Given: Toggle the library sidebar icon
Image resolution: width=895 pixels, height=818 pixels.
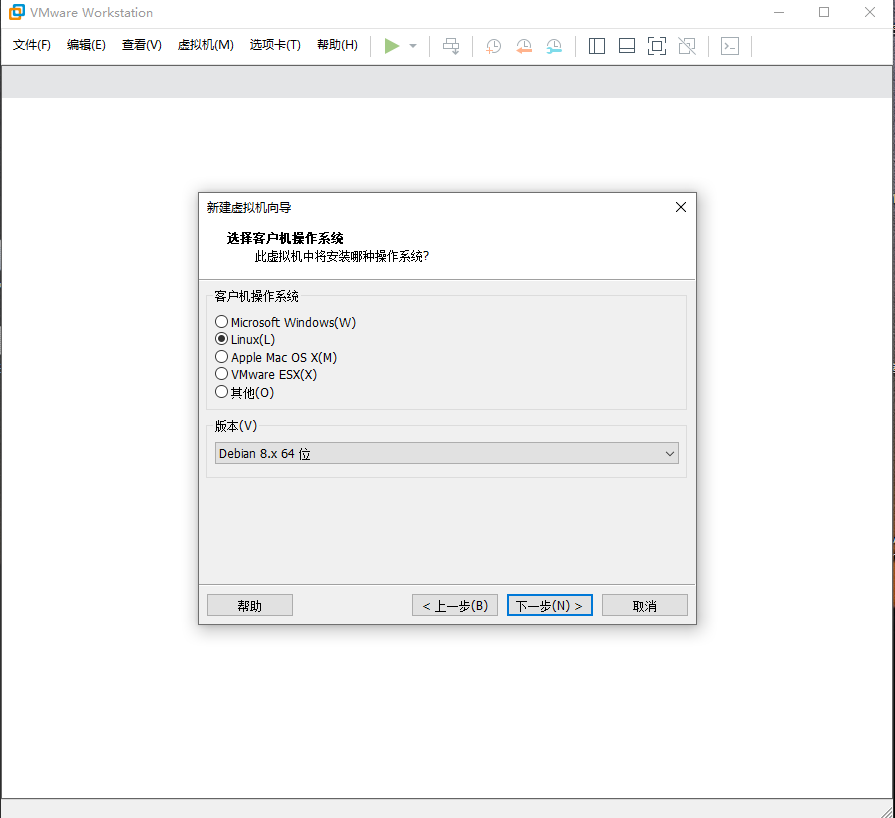Looking at the screenshot, I should (596, 46).
